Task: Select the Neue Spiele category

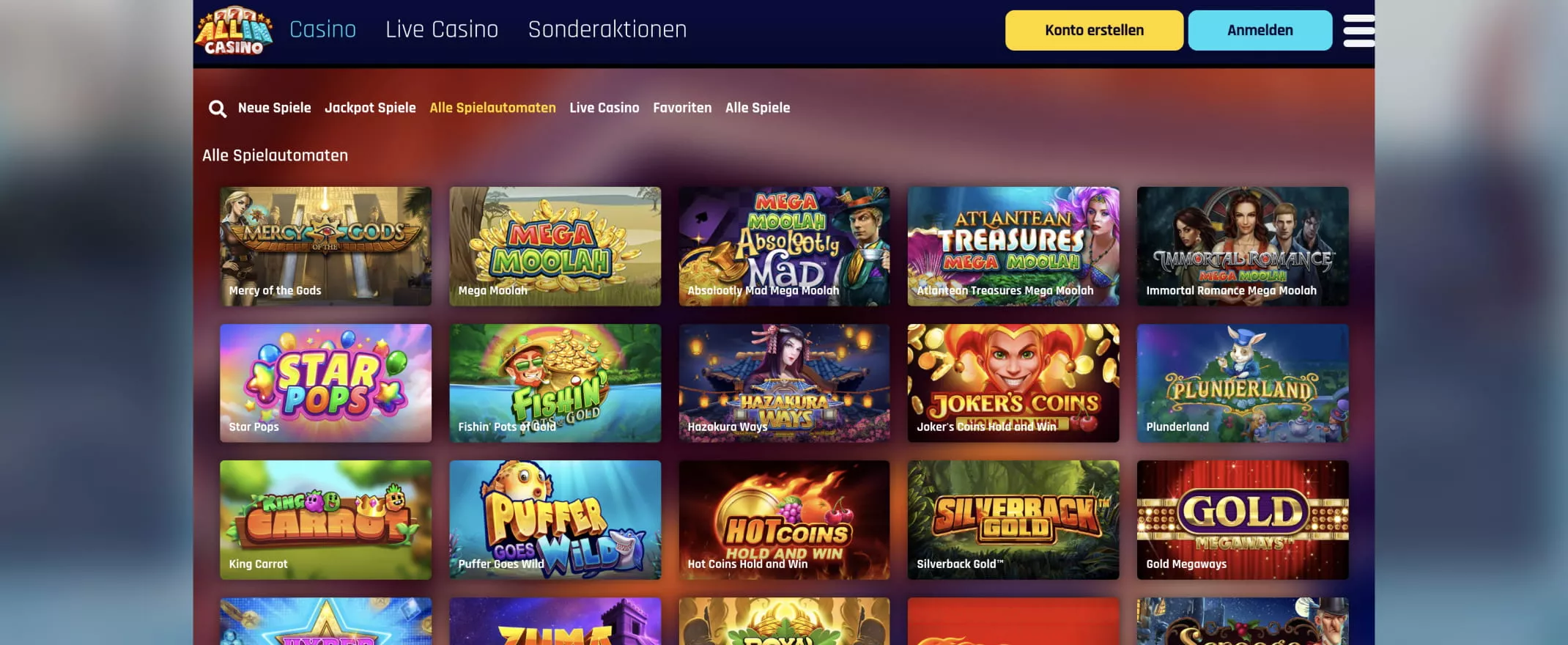Action: point(274,108)
